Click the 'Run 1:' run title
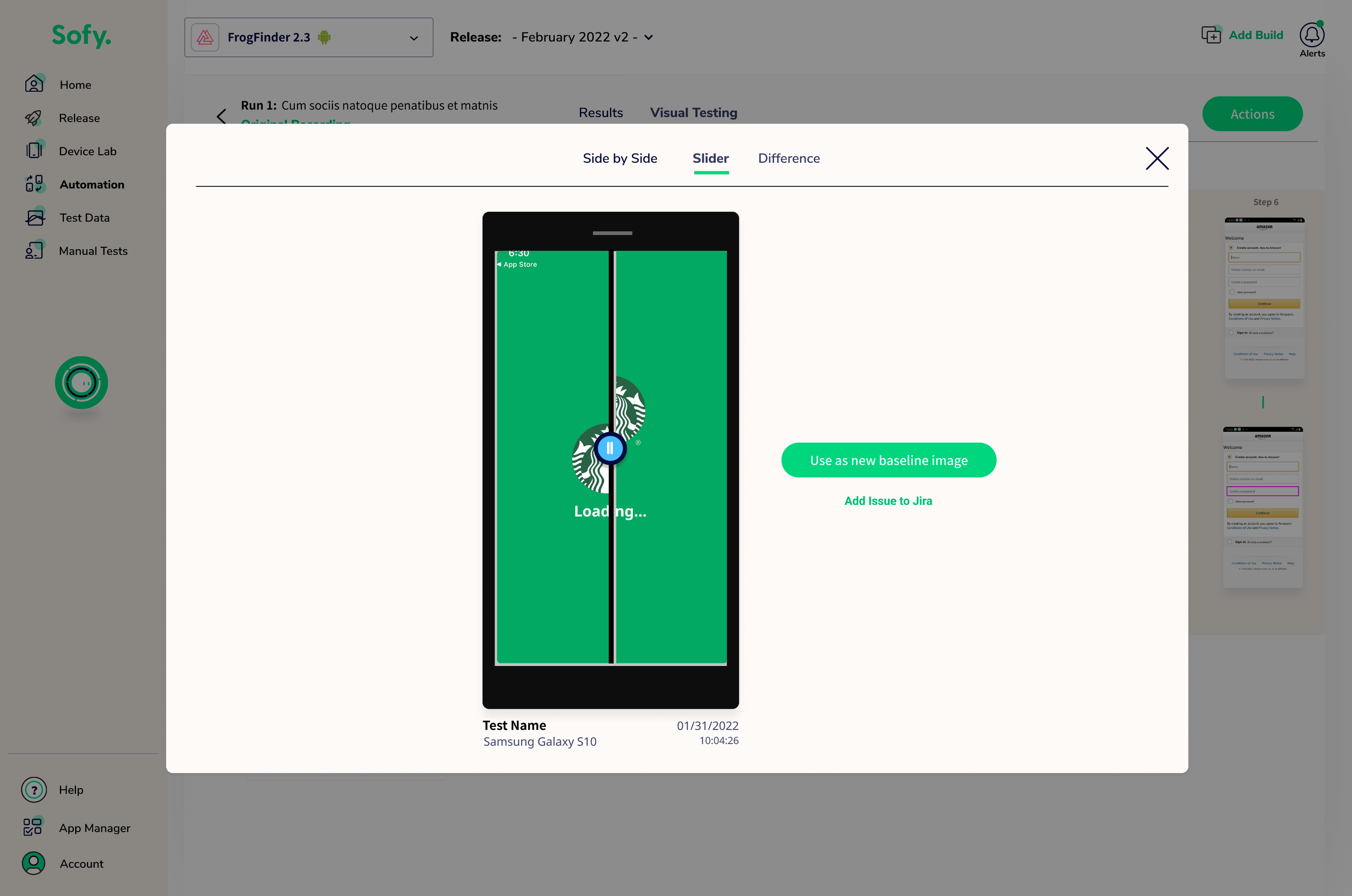The width and height of the screenshot is (1352, 896). tap(258, 105)
